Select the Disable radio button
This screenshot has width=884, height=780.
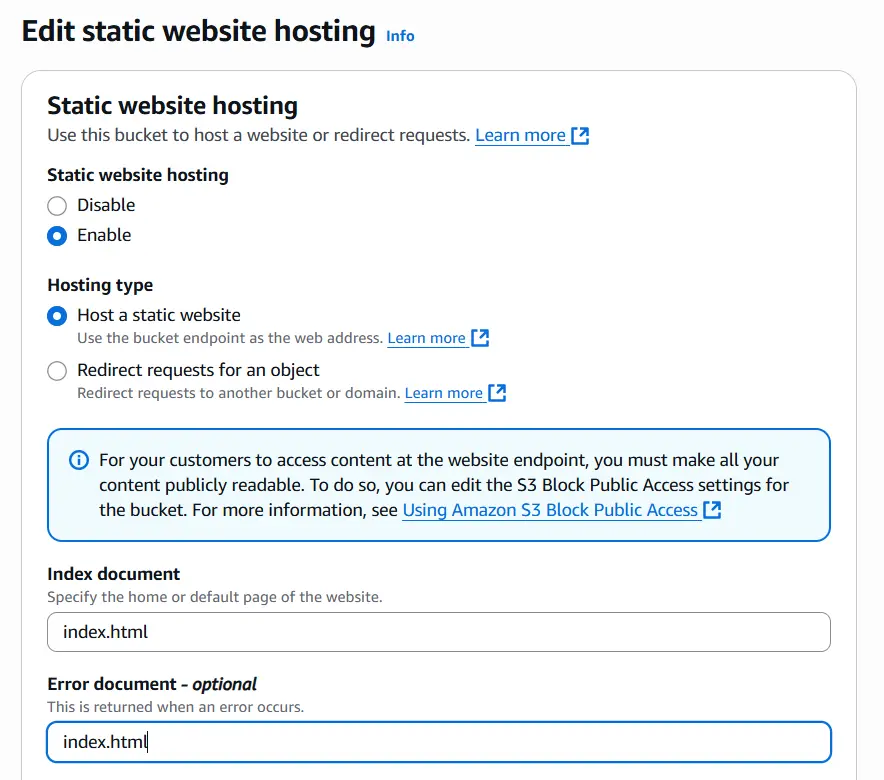pos(58,205)
